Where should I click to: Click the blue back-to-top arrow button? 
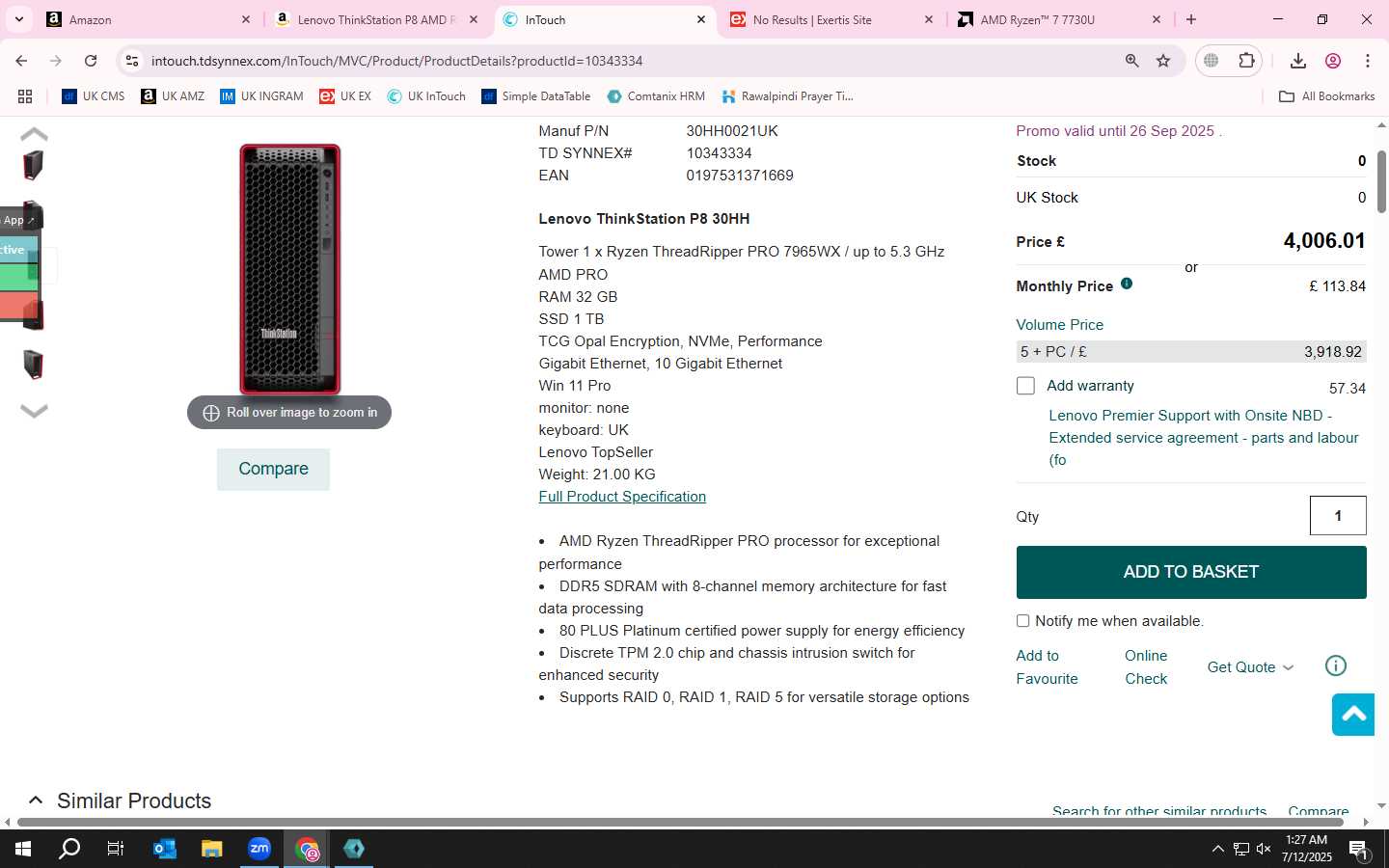(1353, 715)
